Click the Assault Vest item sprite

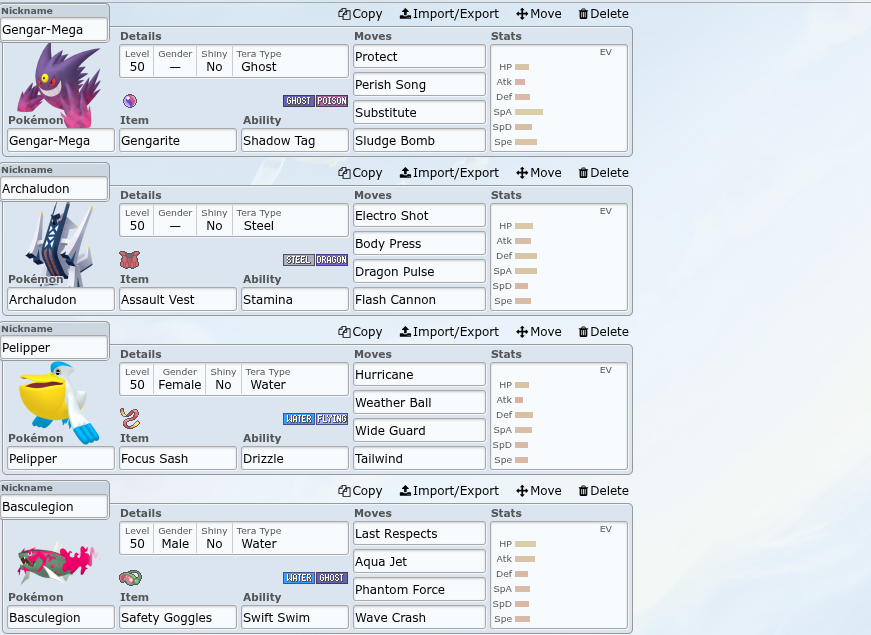(x=129, y=259)
